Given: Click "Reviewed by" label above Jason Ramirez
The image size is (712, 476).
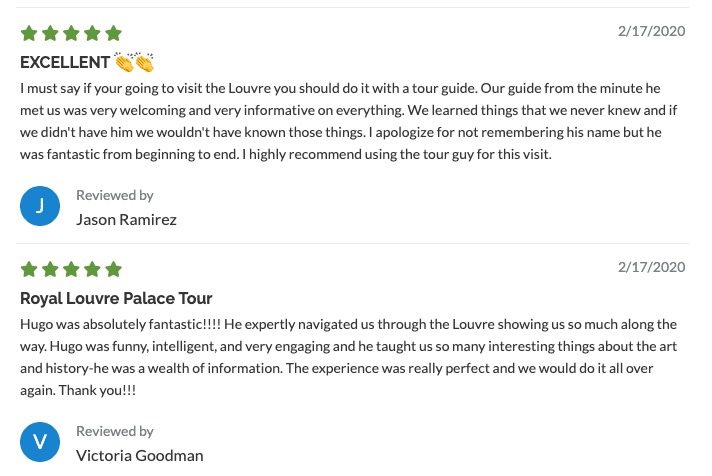Looking at the screenshot, I should click(x=115, y=195).
